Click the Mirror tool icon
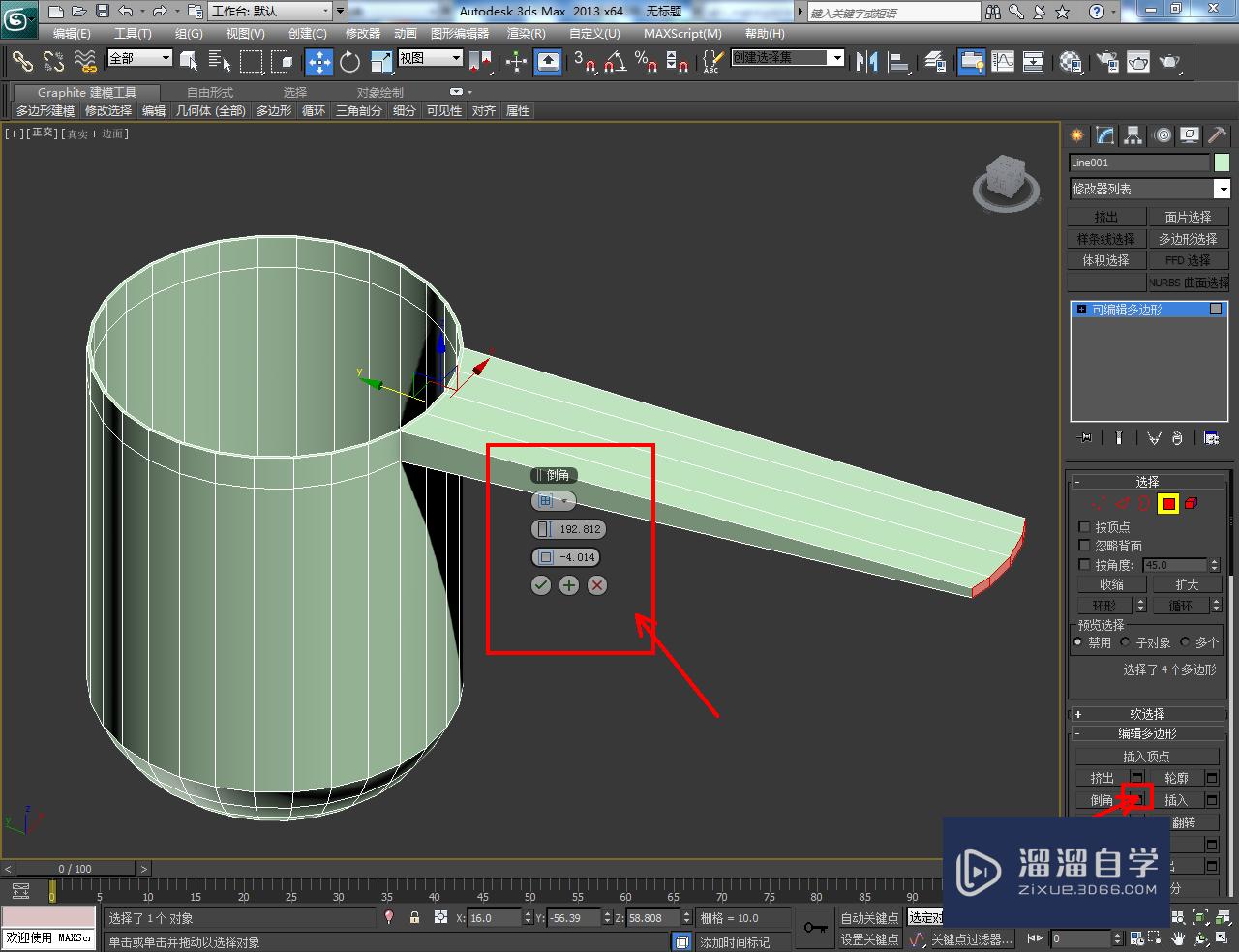The width and height of the screenshot is (1239, 952). 866,61
